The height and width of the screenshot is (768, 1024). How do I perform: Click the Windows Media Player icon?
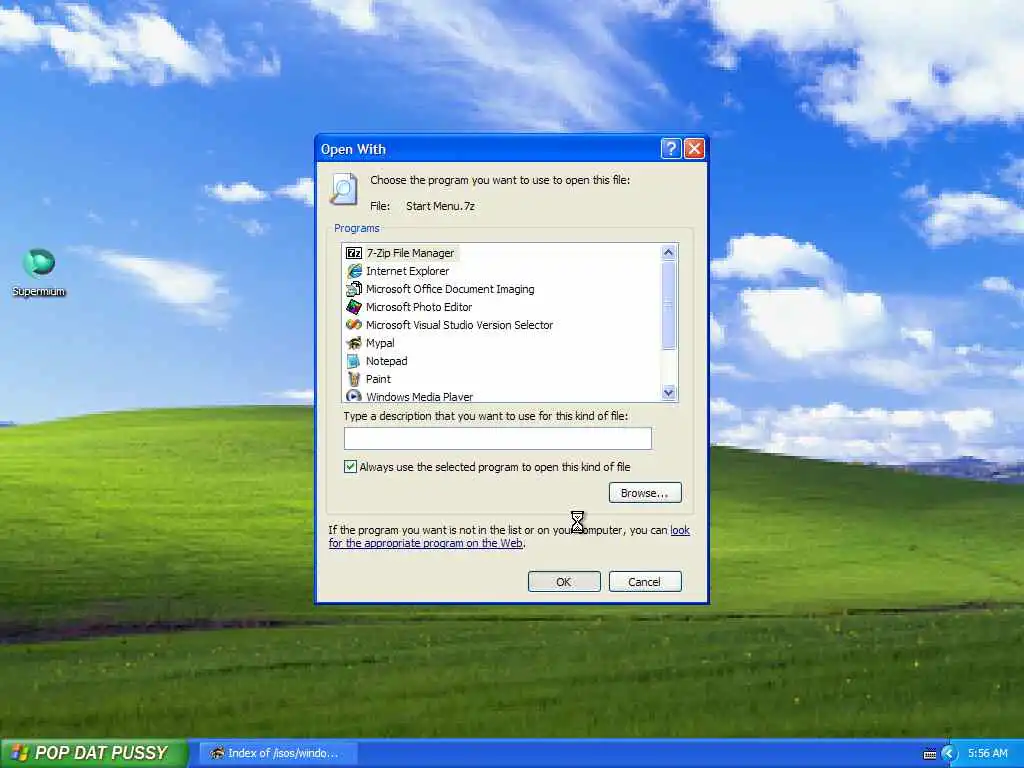click(354, 396)
